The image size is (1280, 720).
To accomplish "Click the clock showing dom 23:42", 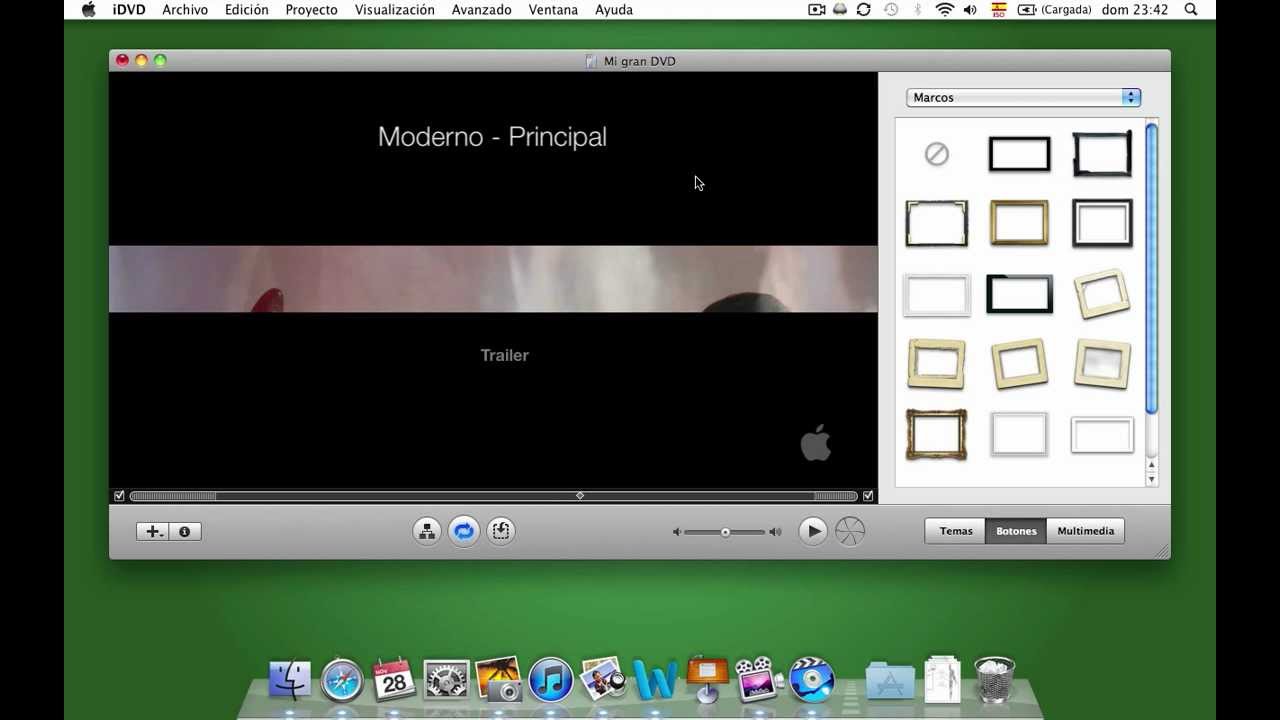I will tap(1137, 10).
